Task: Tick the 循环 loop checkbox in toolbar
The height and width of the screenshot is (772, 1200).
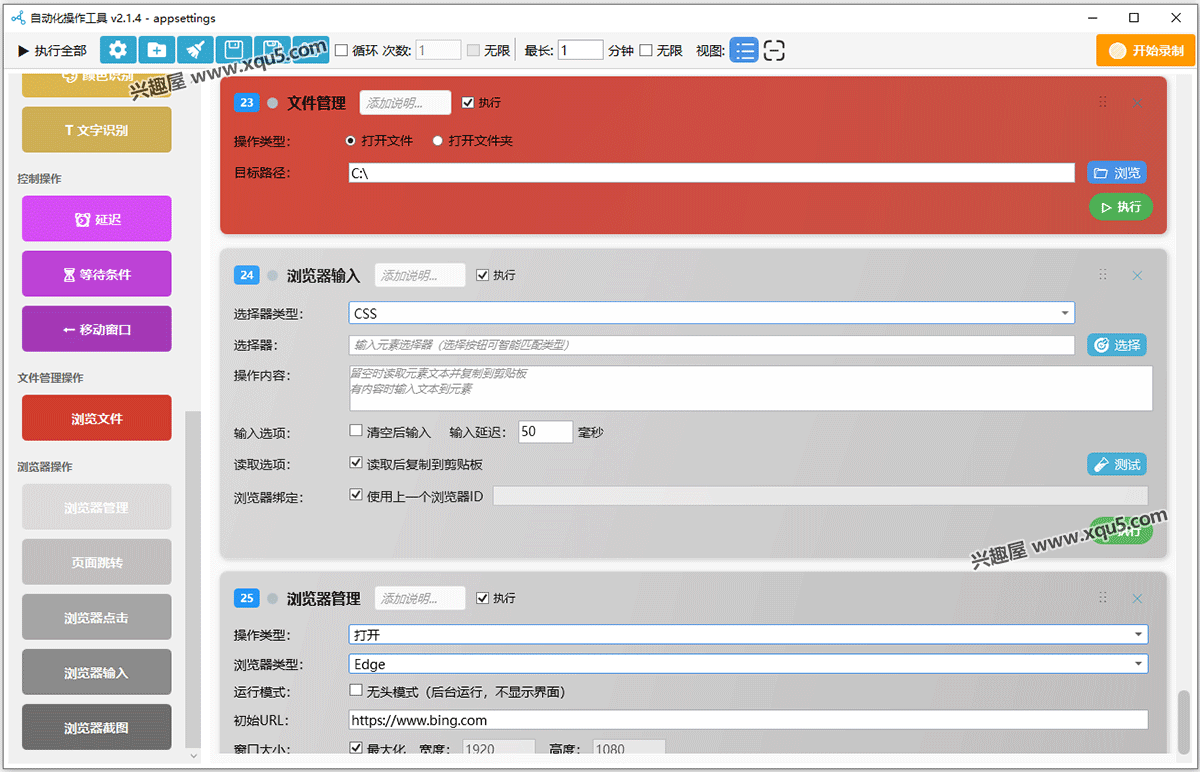Action: pos(342,50)
